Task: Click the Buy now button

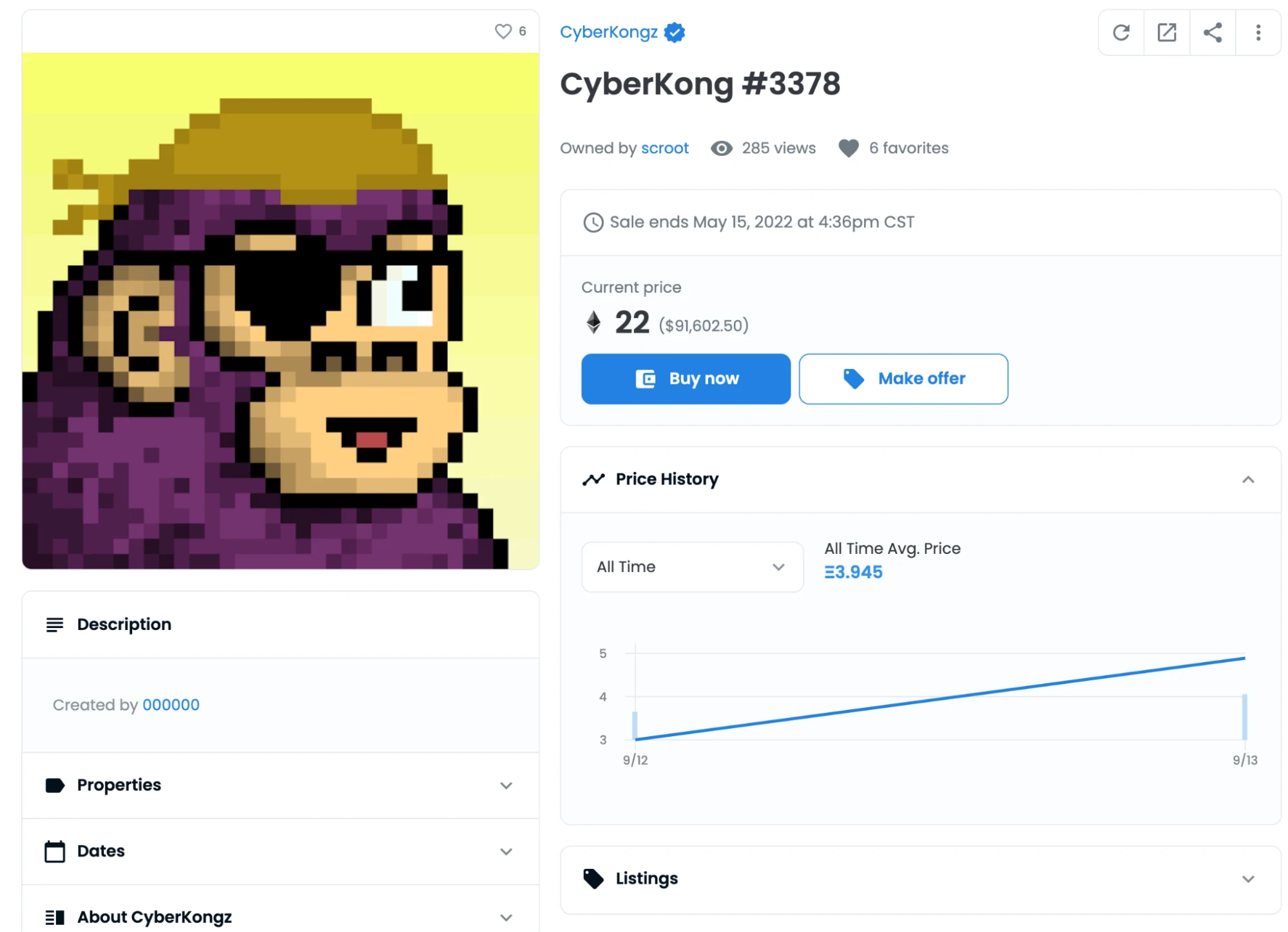Action: click(685, 379)
